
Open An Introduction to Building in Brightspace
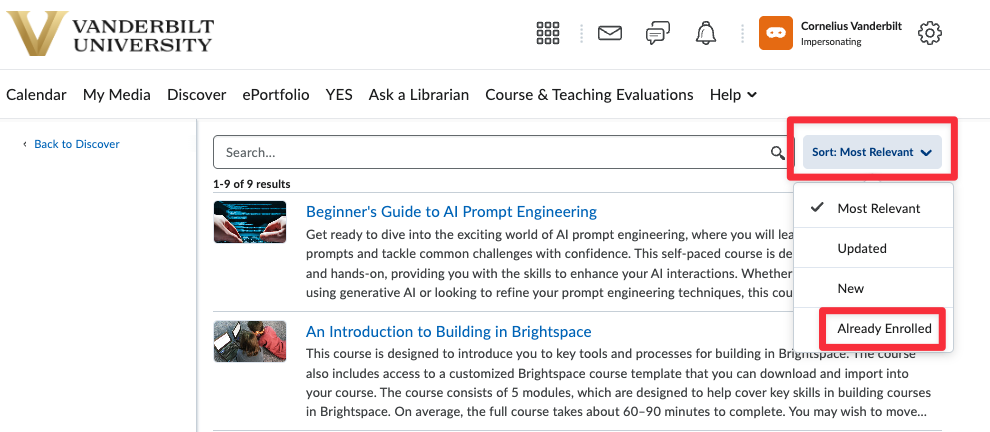pos(448,331)
